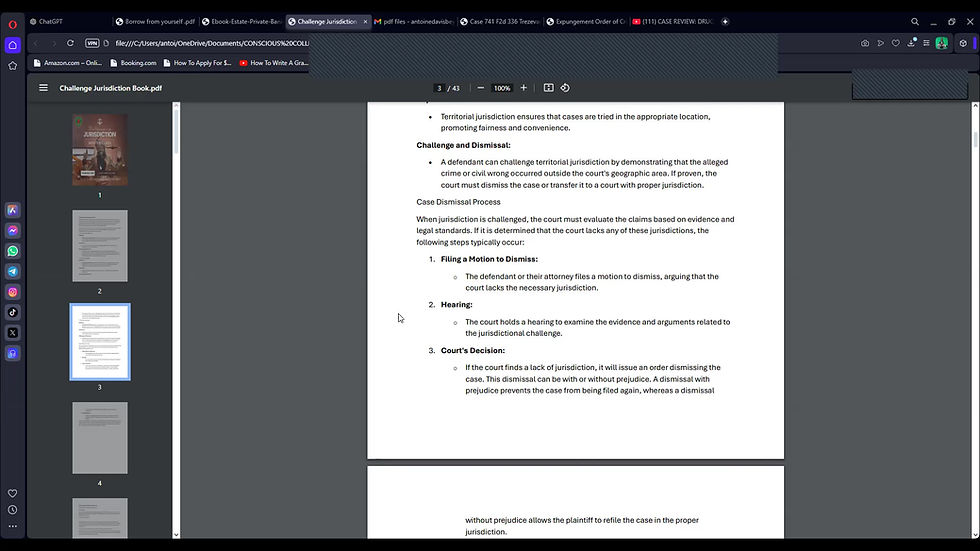Open a new tab with plus button
The width and height of the screenshot is (980, 551).
coord(725,21)
